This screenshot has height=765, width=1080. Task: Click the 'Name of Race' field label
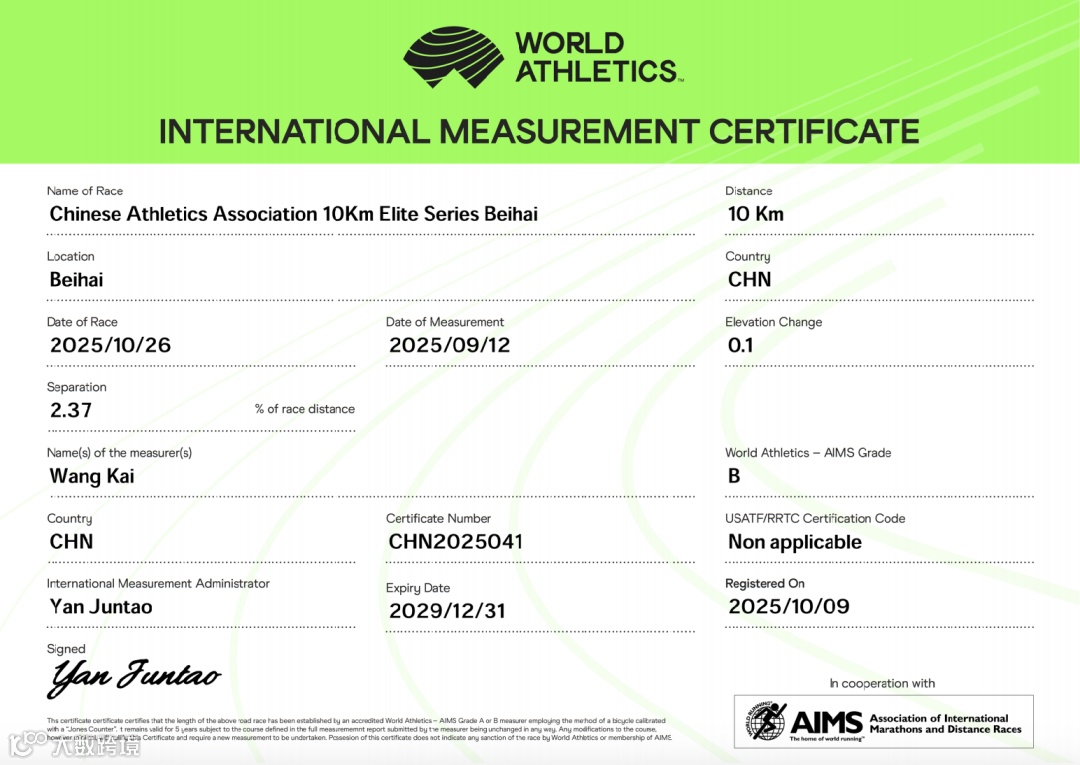pyautogui.click(x=85, y=191)
